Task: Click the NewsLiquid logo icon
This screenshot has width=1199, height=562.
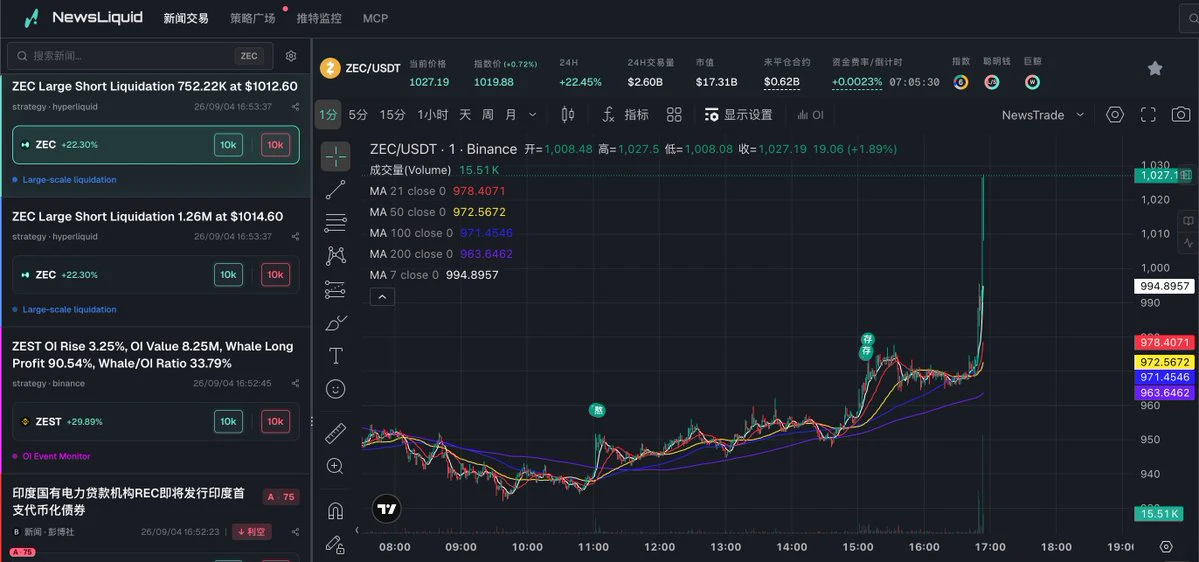Action: tap(31, 18)
